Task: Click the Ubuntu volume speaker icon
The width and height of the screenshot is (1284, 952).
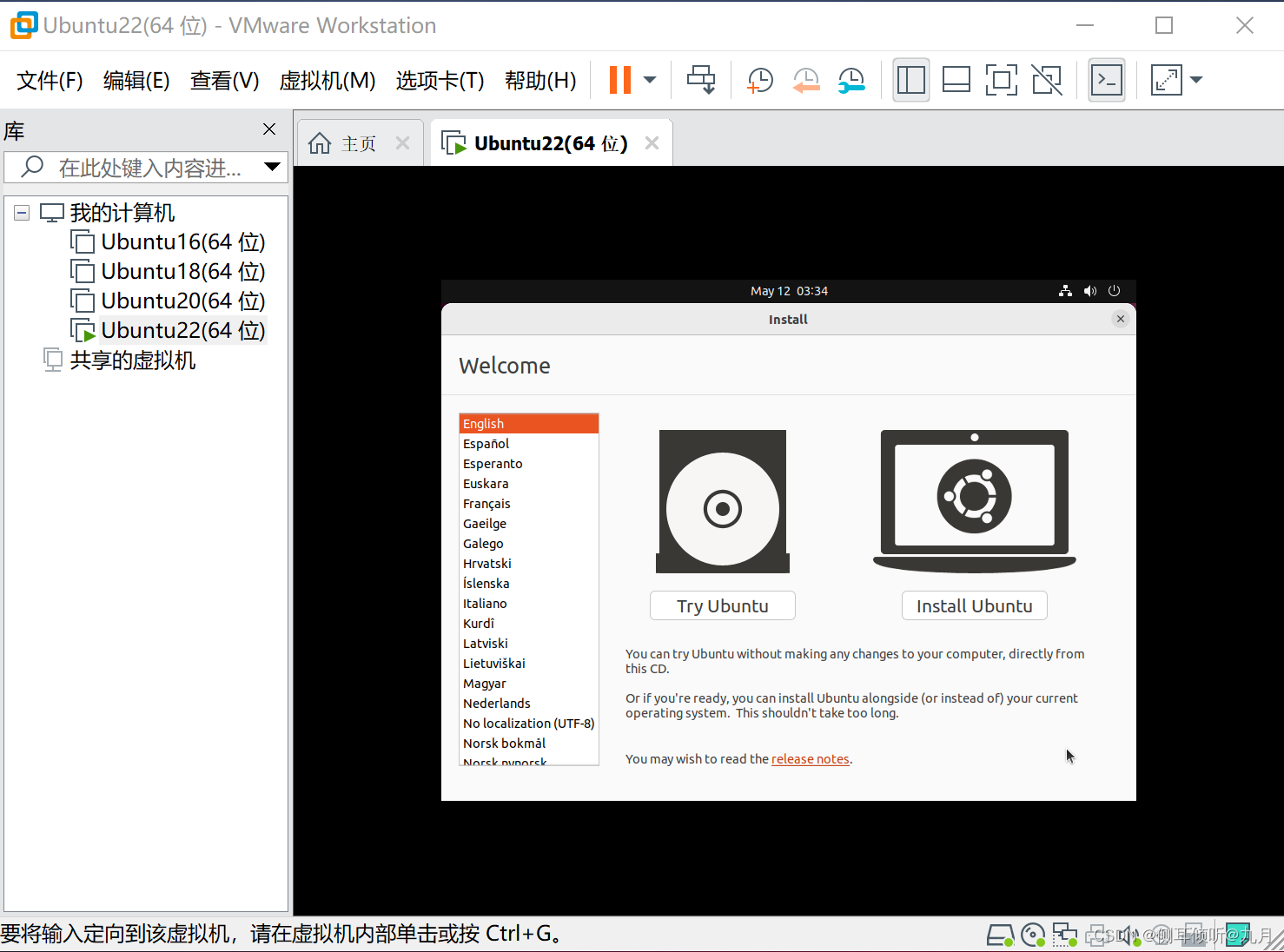Action: 1090,291
